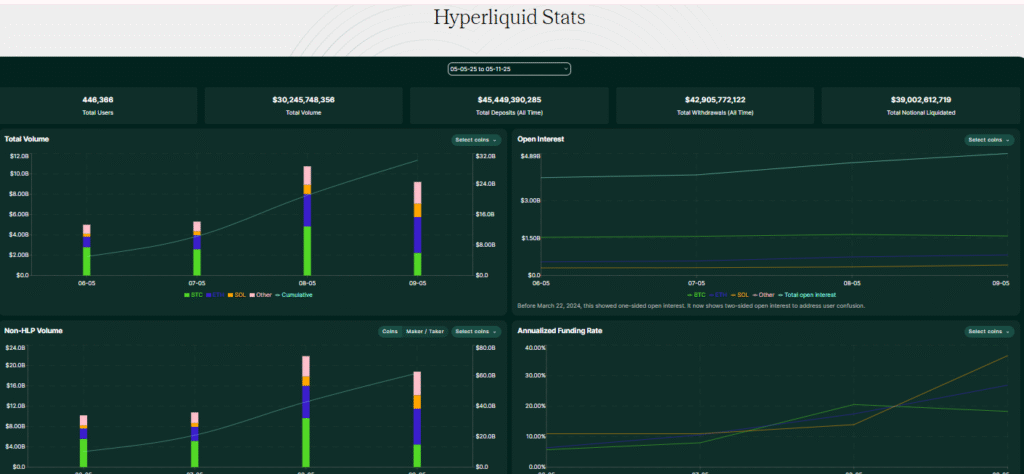Image resolution: width=1024 pixels, height=474 pixels.
Task: Open the 05-05-25 to 05-11-25 date range dropdown
Action: click(509, 69)
